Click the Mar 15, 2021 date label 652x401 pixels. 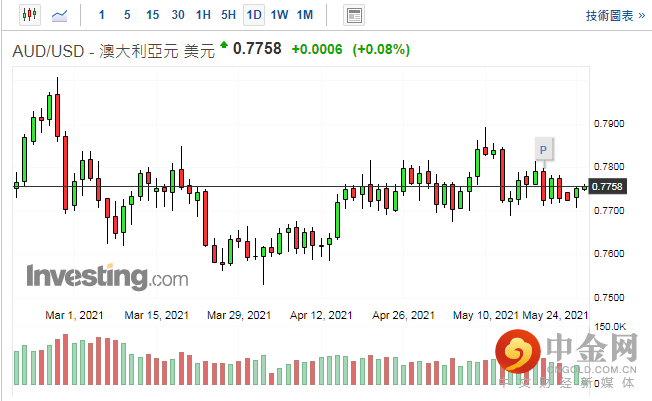pyautogui.click(x=157, y=315)
